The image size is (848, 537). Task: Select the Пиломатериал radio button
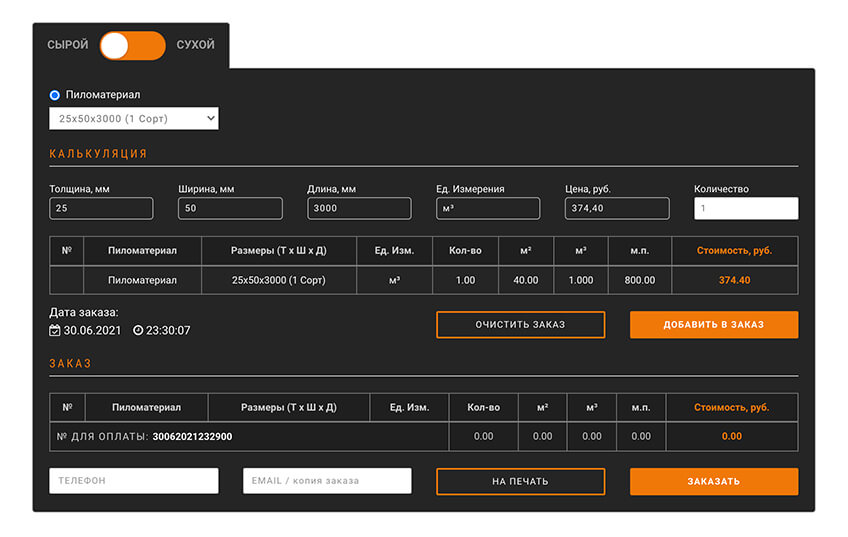tap(55, 95)
